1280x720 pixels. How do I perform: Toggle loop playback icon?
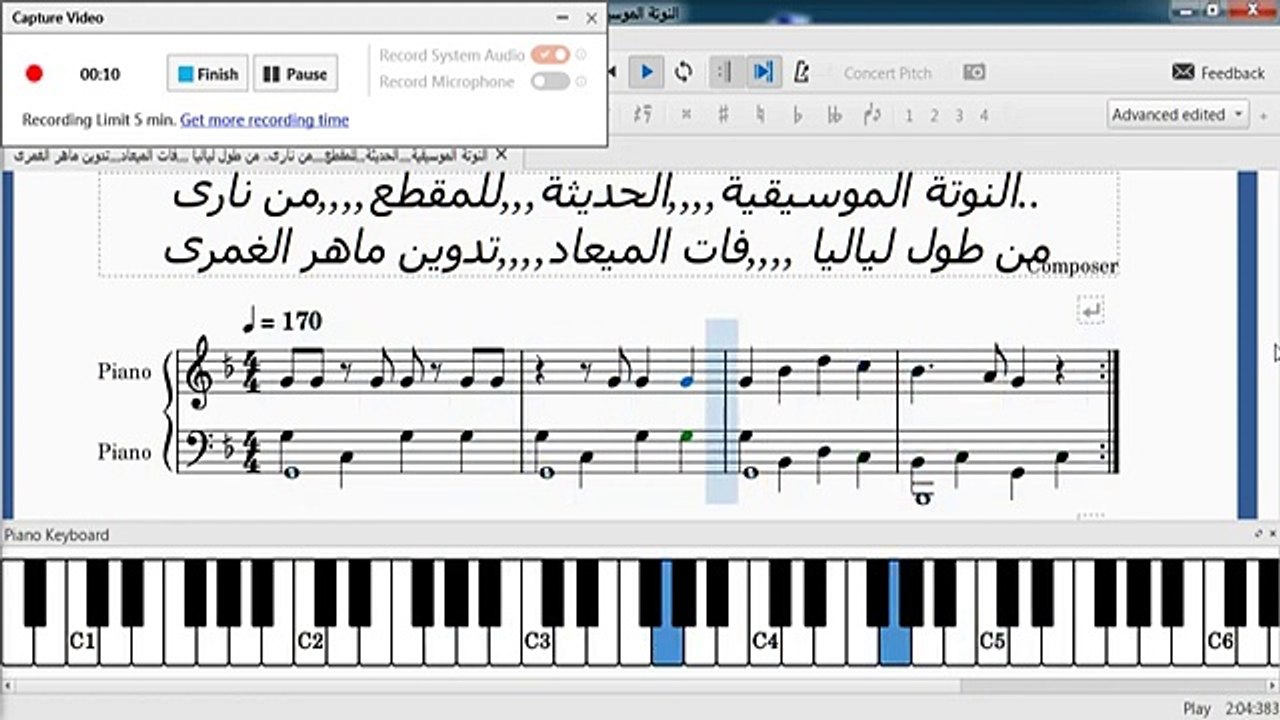click(x=684, y=72)
